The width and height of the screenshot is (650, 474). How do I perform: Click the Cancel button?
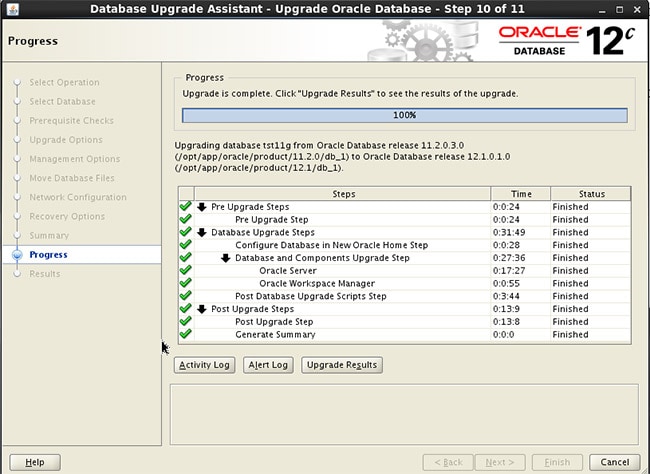[x=615, y=462]
